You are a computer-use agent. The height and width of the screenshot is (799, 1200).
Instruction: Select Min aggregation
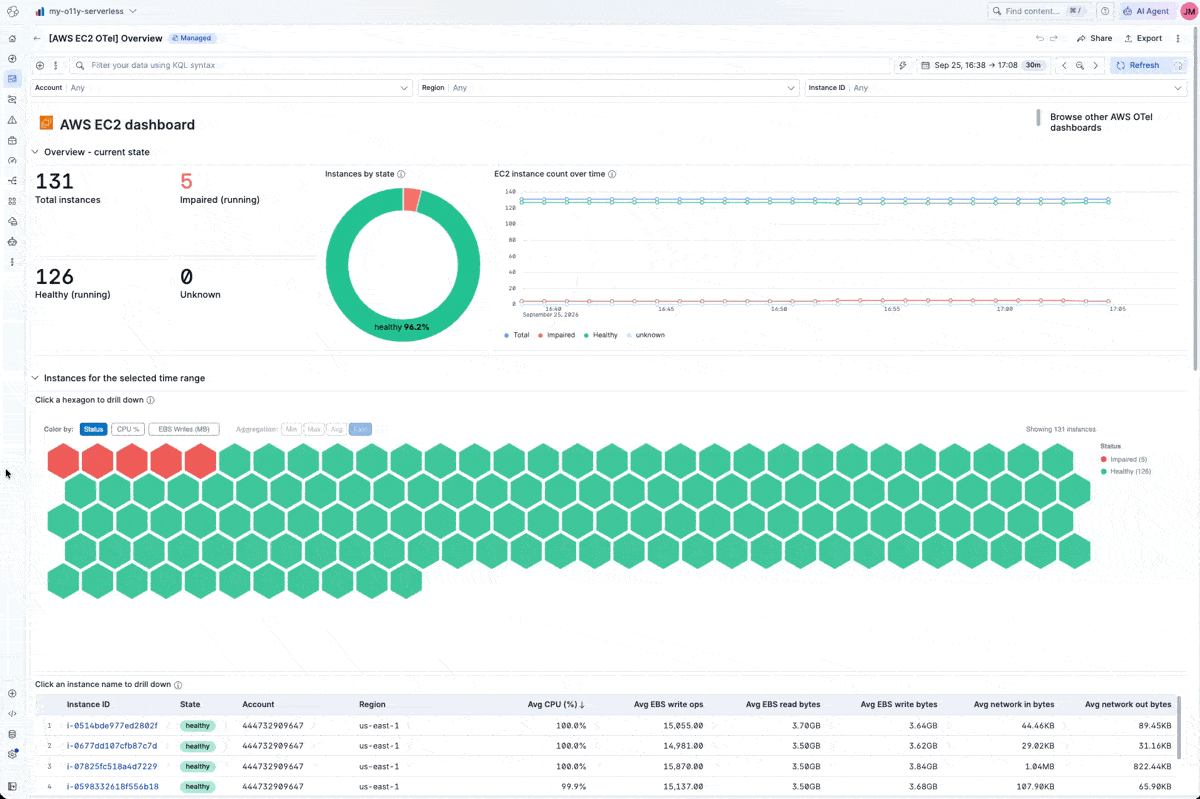pos(291,429)
